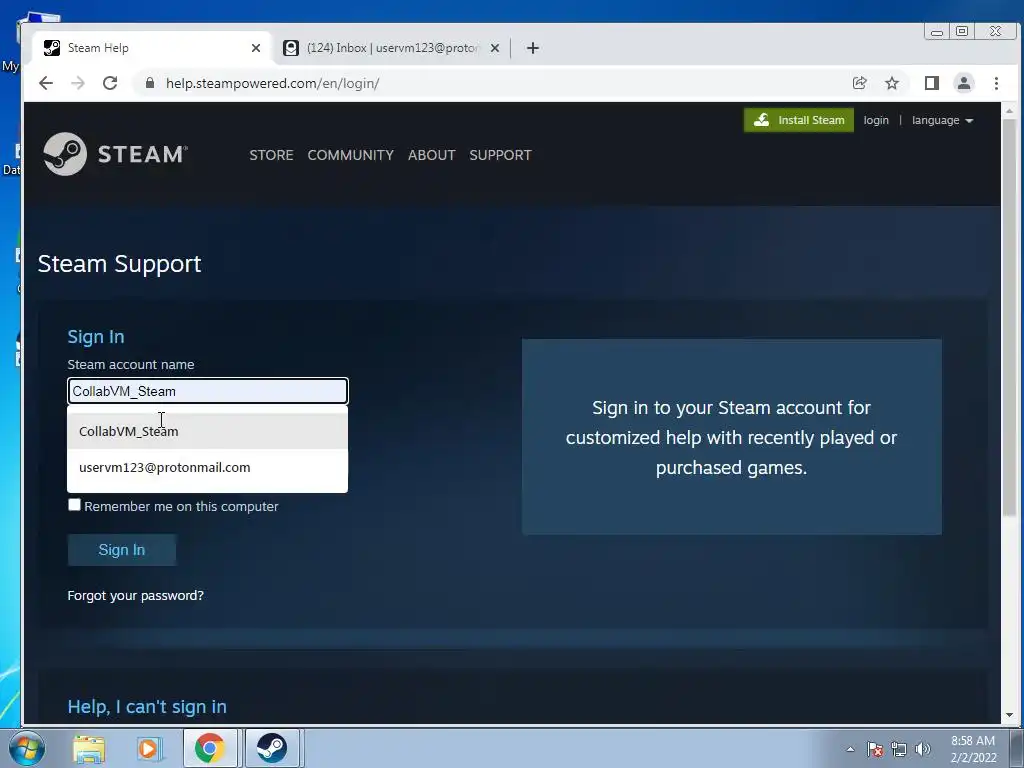Click the login link in header
This screenshot has width=1024, height=768.
click(876, 120)
